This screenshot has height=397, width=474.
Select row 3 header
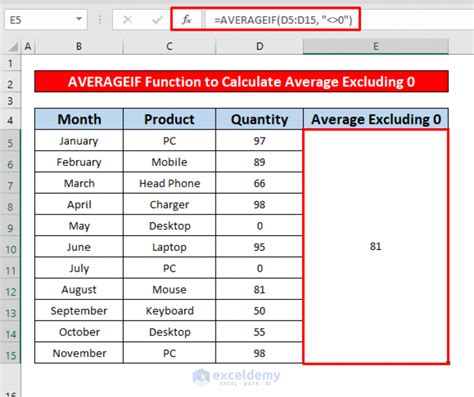(x=10, y=100)
